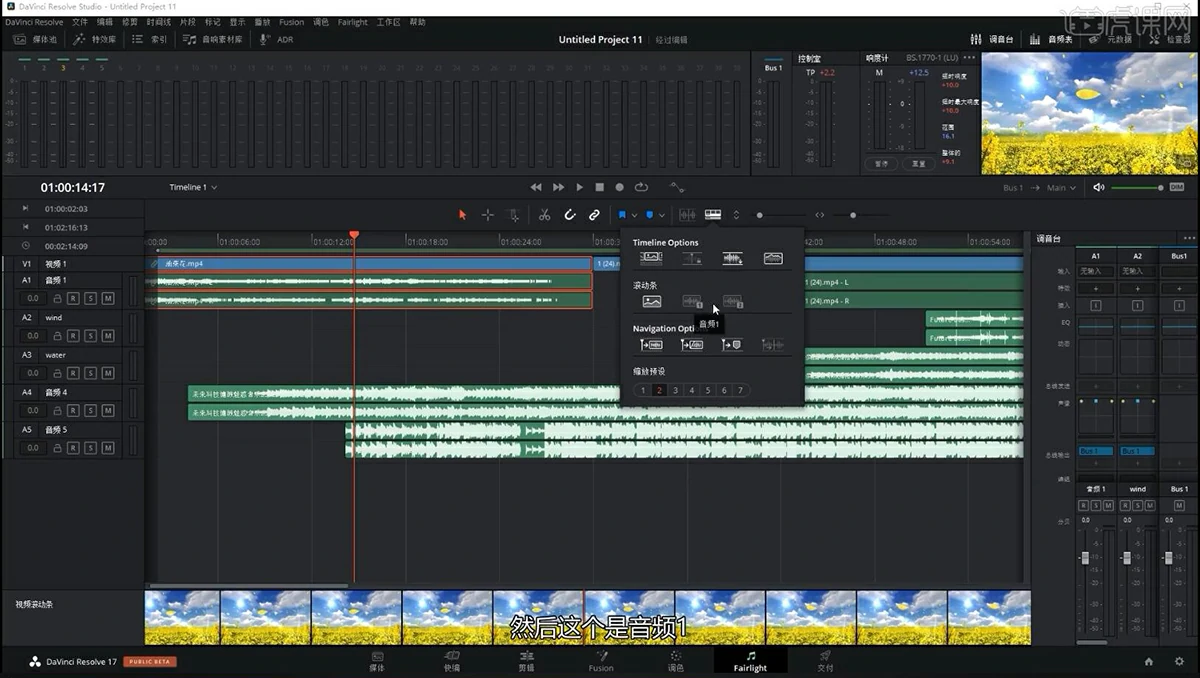This screenshot has width=1200, height=678.
Task: Open the automation tool icon in transport
Action: pos(677,187)
